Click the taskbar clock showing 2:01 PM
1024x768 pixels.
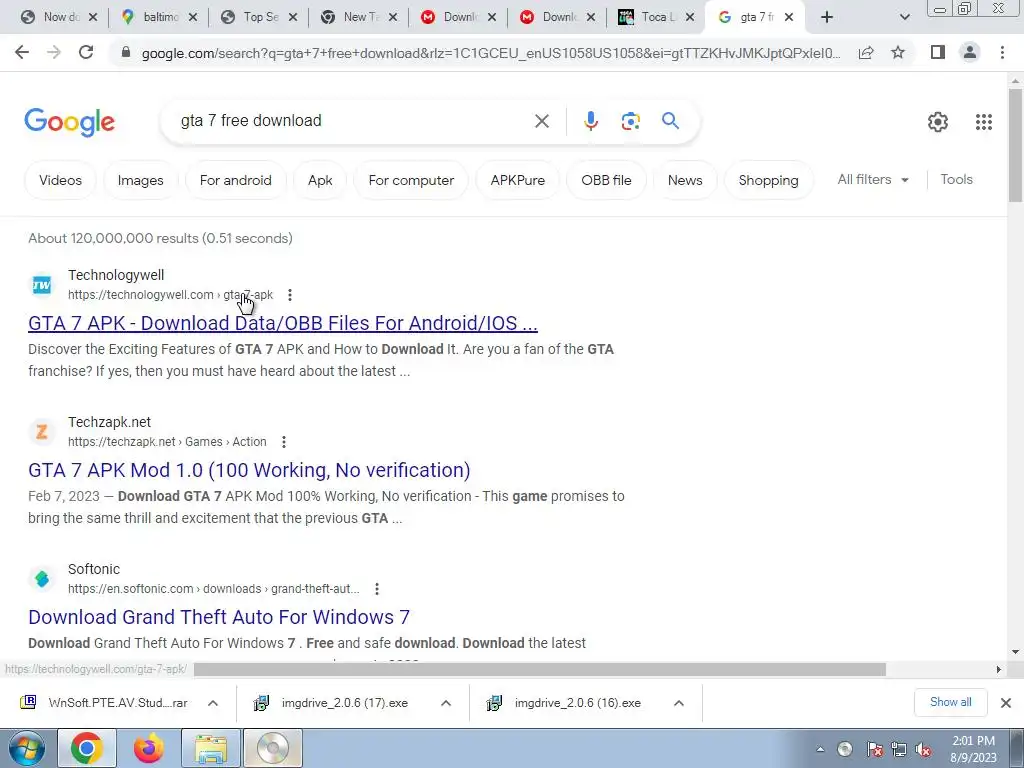(x=973, y=749)
